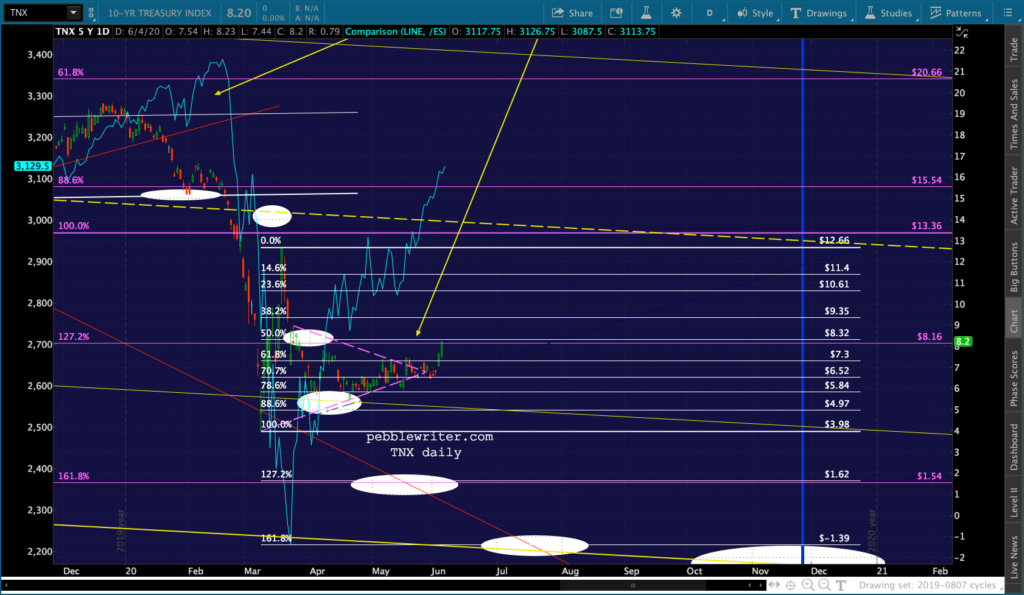Screen dimensions: 1024x595
Task: Switch to the Trade sidebar tab
Action: tap(1014, 50)
